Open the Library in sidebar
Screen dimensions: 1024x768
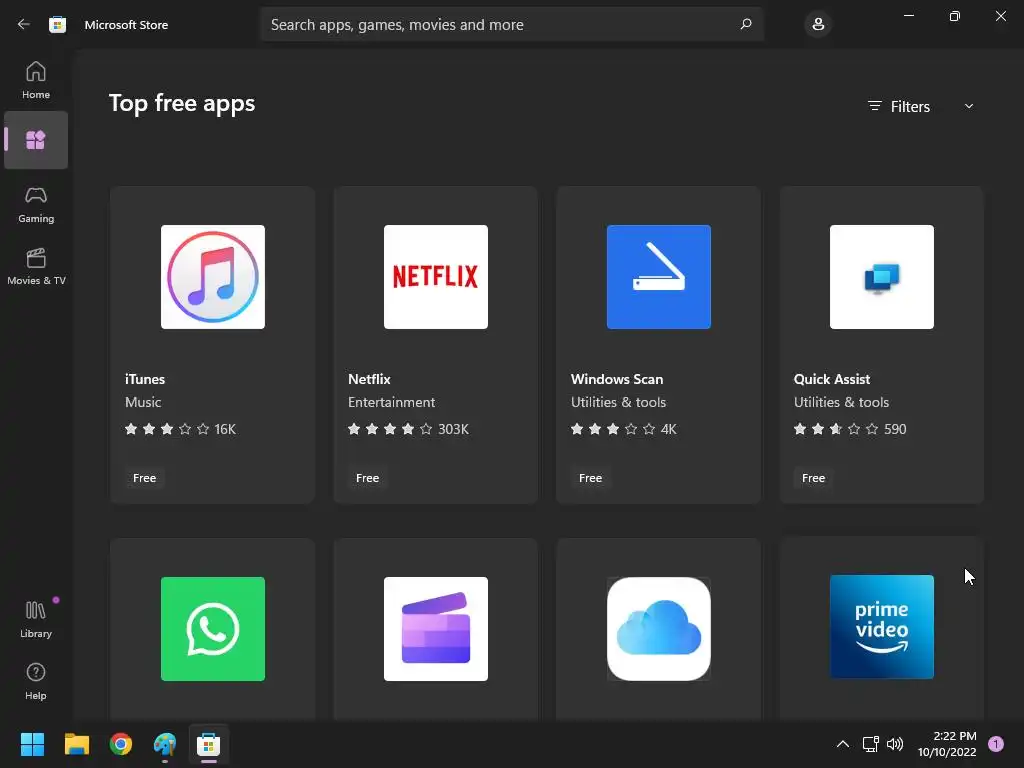pyautogui.click(x=36, y=619)
